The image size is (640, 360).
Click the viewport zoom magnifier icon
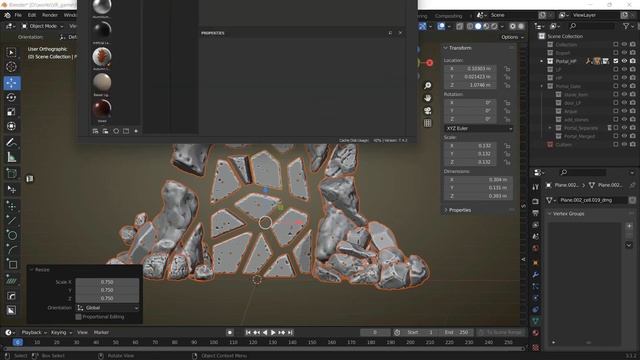point(427,85)
